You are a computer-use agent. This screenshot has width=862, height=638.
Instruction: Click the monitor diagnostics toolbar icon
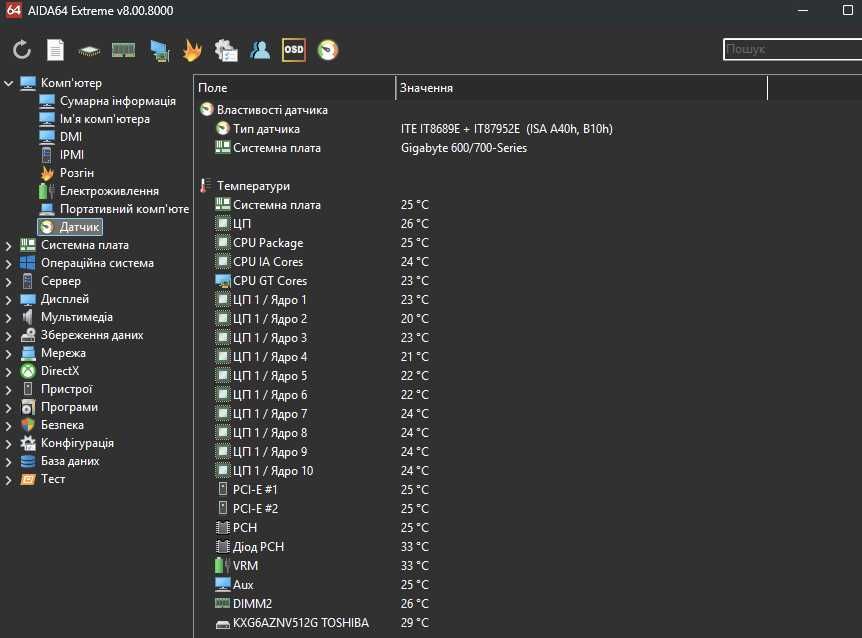pos(159,51)
